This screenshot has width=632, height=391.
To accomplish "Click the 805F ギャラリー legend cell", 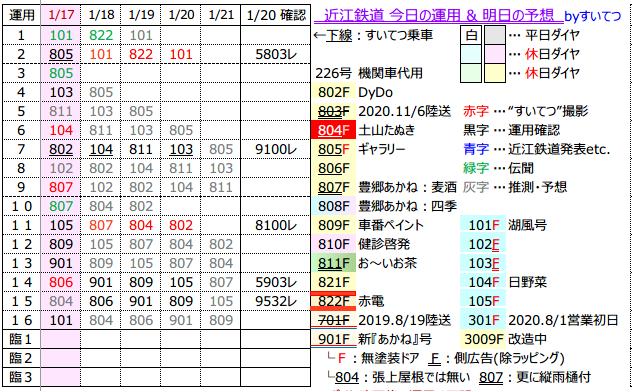I will coord(333,149).
